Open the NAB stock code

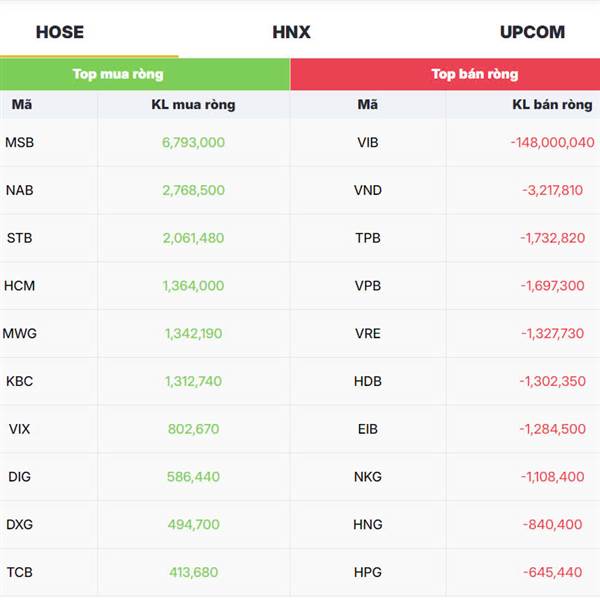(20, 190)
